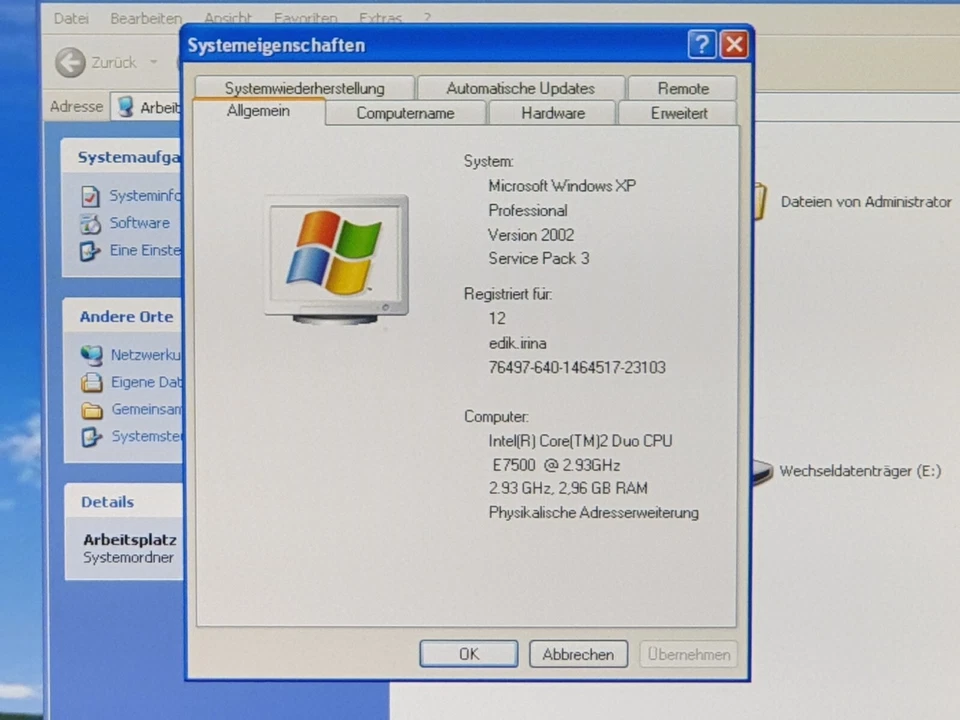Viewport: 960px width, 720px height.
Task: Click the Systeminformationen link in the task pane
Action: (x=145, y=196)
